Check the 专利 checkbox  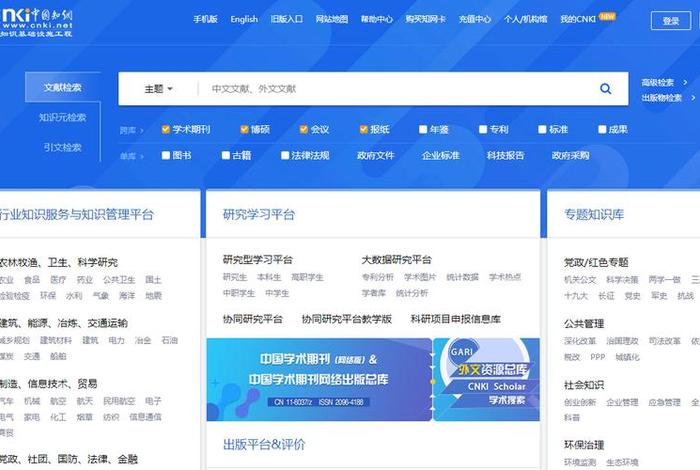pyautogui.click(x=483, y=129)
